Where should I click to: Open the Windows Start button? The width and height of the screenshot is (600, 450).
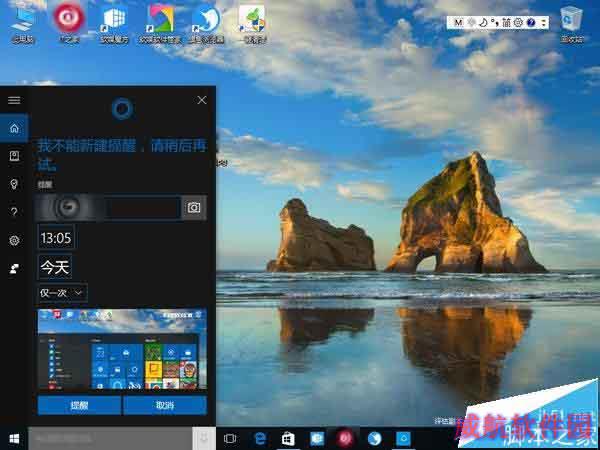[x=14, y=439]
